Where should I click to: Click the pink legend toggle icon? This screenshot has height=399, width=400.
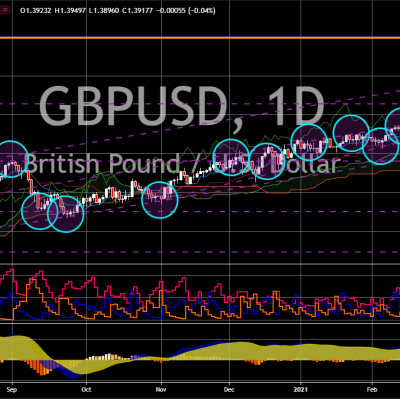6,10
